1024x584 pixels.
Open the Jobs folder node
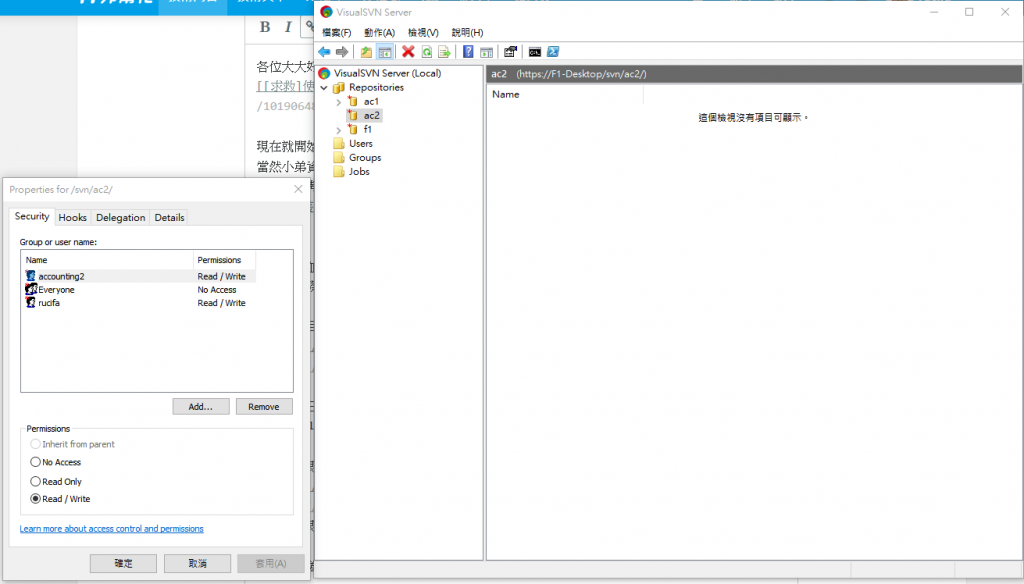359,171
